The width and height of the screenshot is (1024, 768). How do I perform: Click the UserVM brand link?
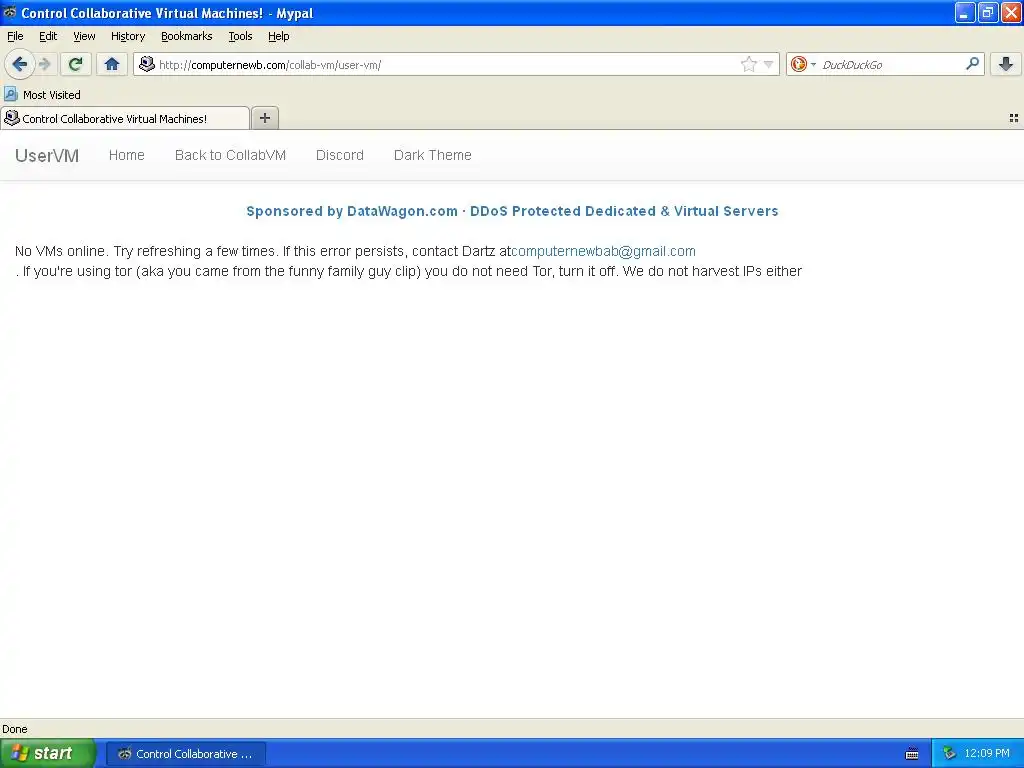point(47,155)
